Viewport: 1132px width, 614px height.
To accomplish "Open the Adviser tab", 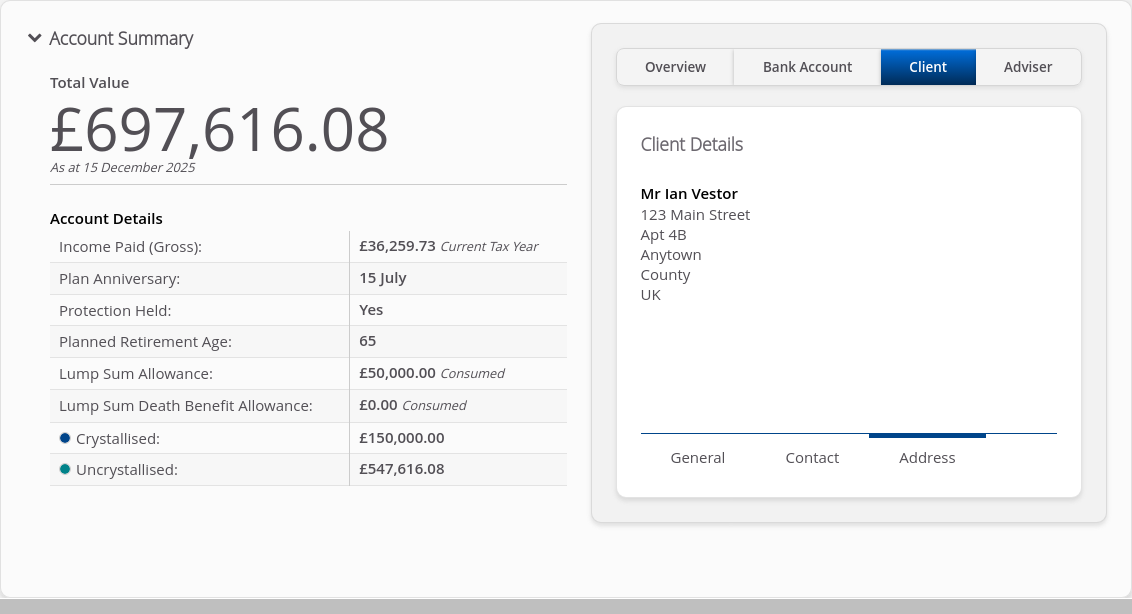I will (1028, 67).
